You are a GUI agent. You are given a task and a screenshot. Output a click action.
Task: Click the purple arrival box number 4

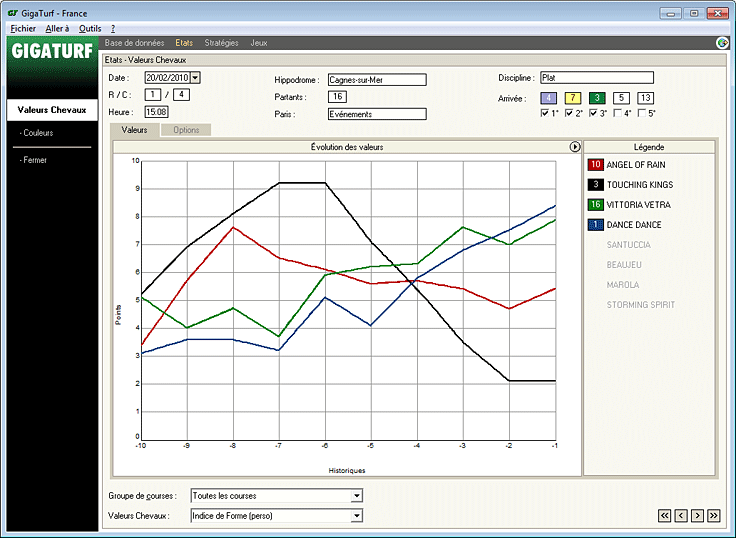549,98
